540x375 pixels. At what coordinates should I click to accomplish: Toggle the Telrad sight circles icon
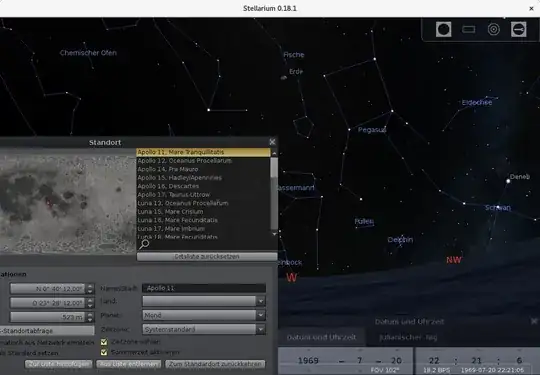(494, 29)
